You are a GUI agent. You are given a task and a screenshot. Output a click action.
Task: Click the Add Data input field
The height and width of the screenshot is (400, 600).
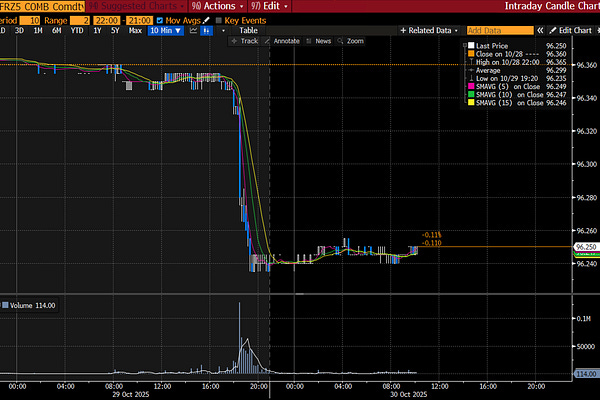pyautogui.click(x=500, y=31)
